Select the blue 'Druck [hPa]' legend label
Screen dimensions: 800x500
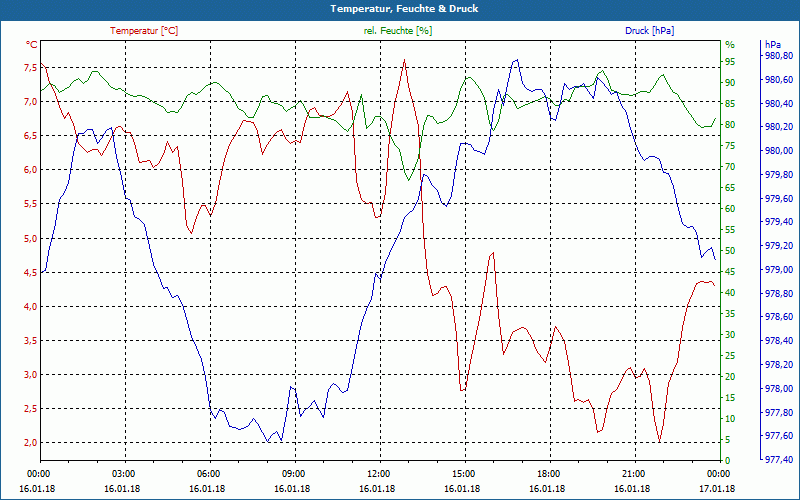pyautogui.click(x=649, y=31)
